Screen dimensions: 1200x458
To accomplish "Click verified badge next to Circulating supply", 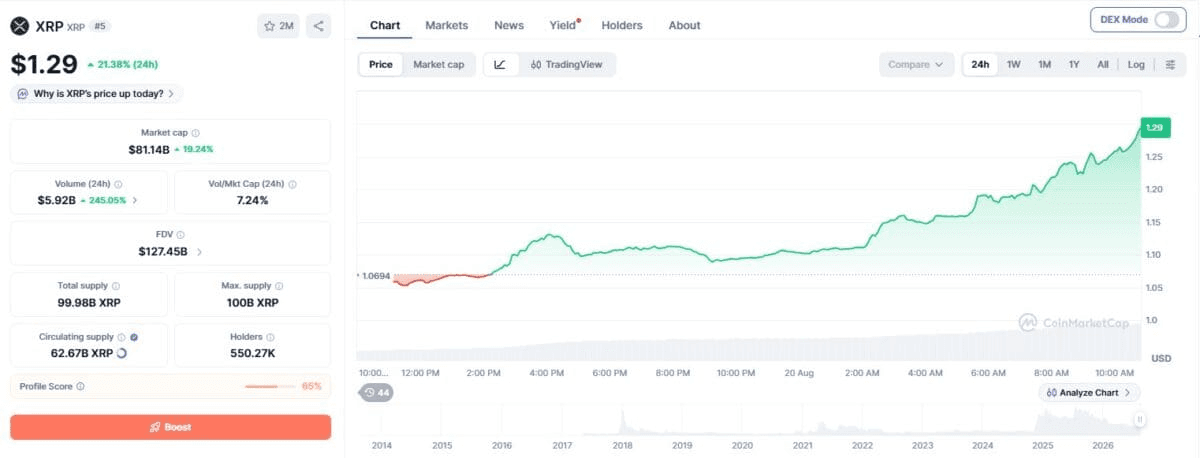I will coord(134,337).
